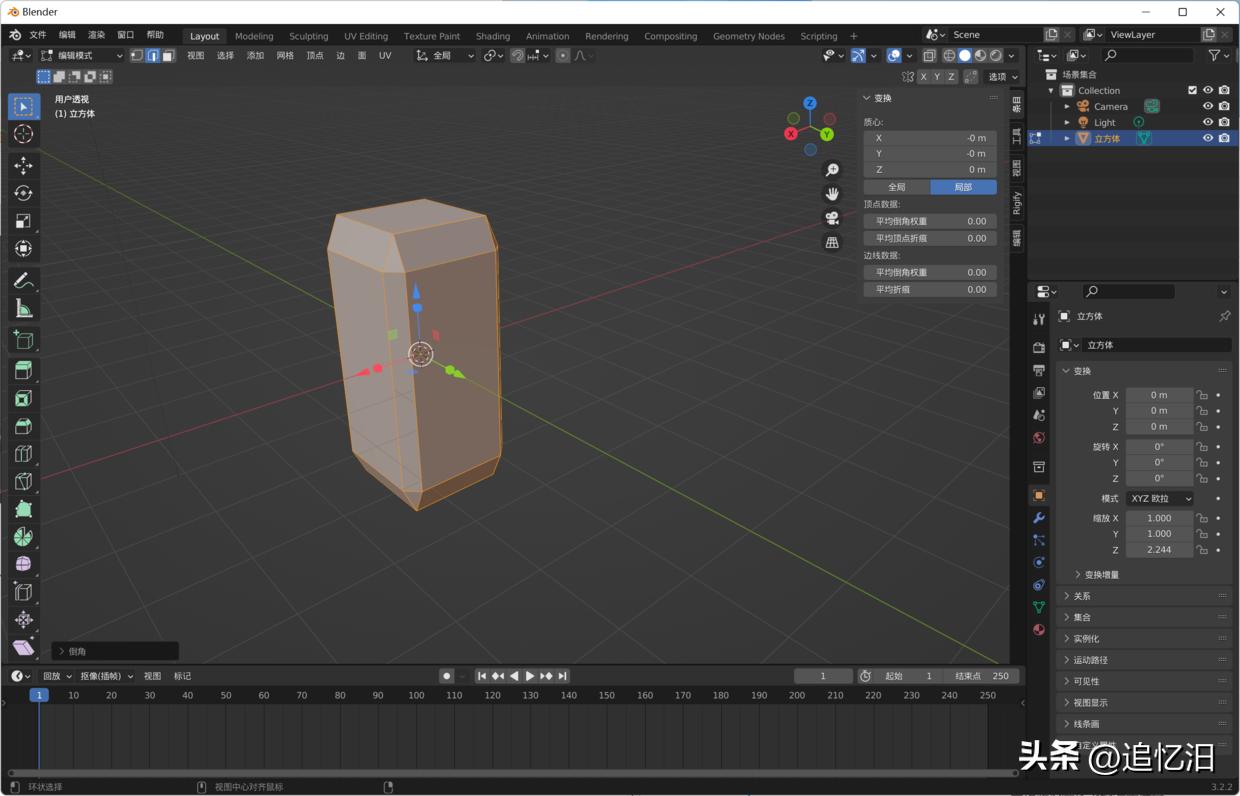Switch to the Shading workspace tab
Screen dimensions: 1240x796
492,36
